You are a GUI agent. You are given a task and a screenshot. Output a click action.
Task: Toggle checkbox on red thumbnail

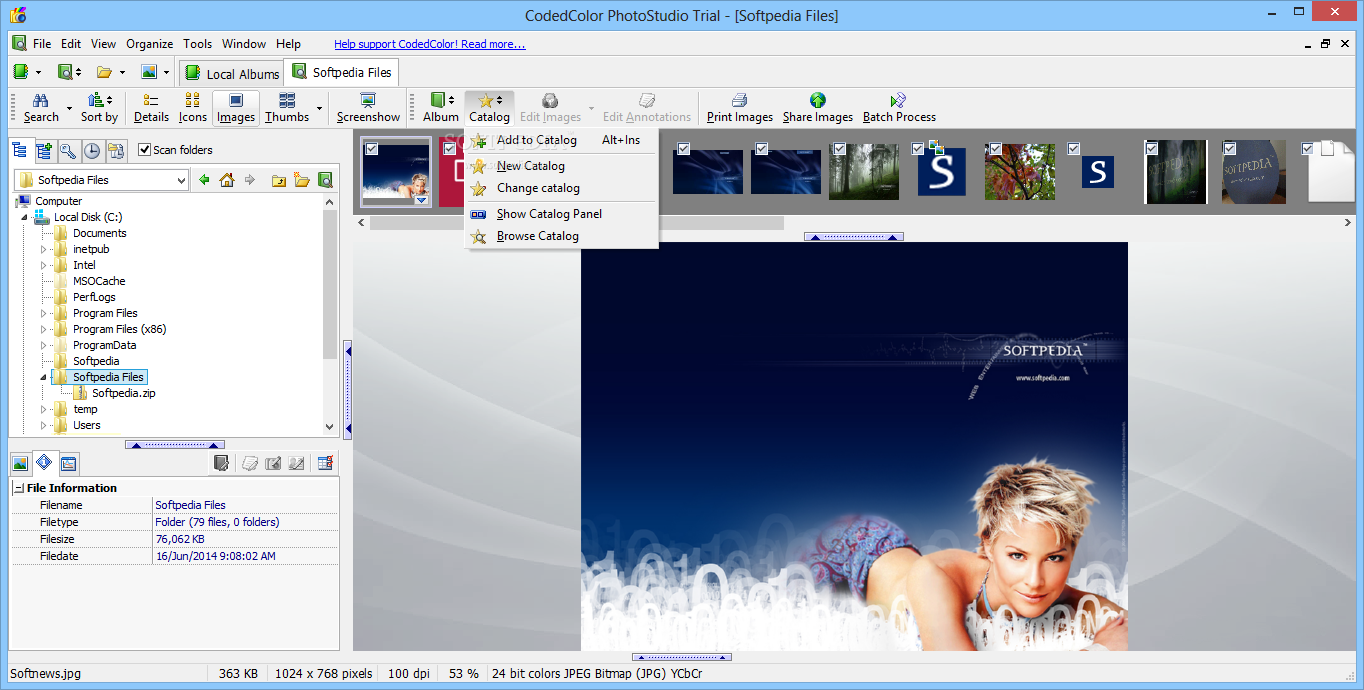pyautogui.click(x=450, y=149)
